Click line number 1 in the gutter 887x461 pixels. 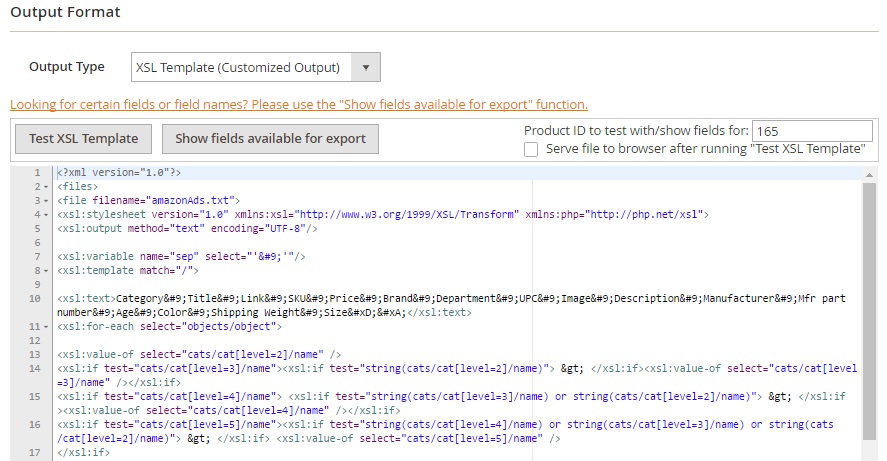point(36,173)
